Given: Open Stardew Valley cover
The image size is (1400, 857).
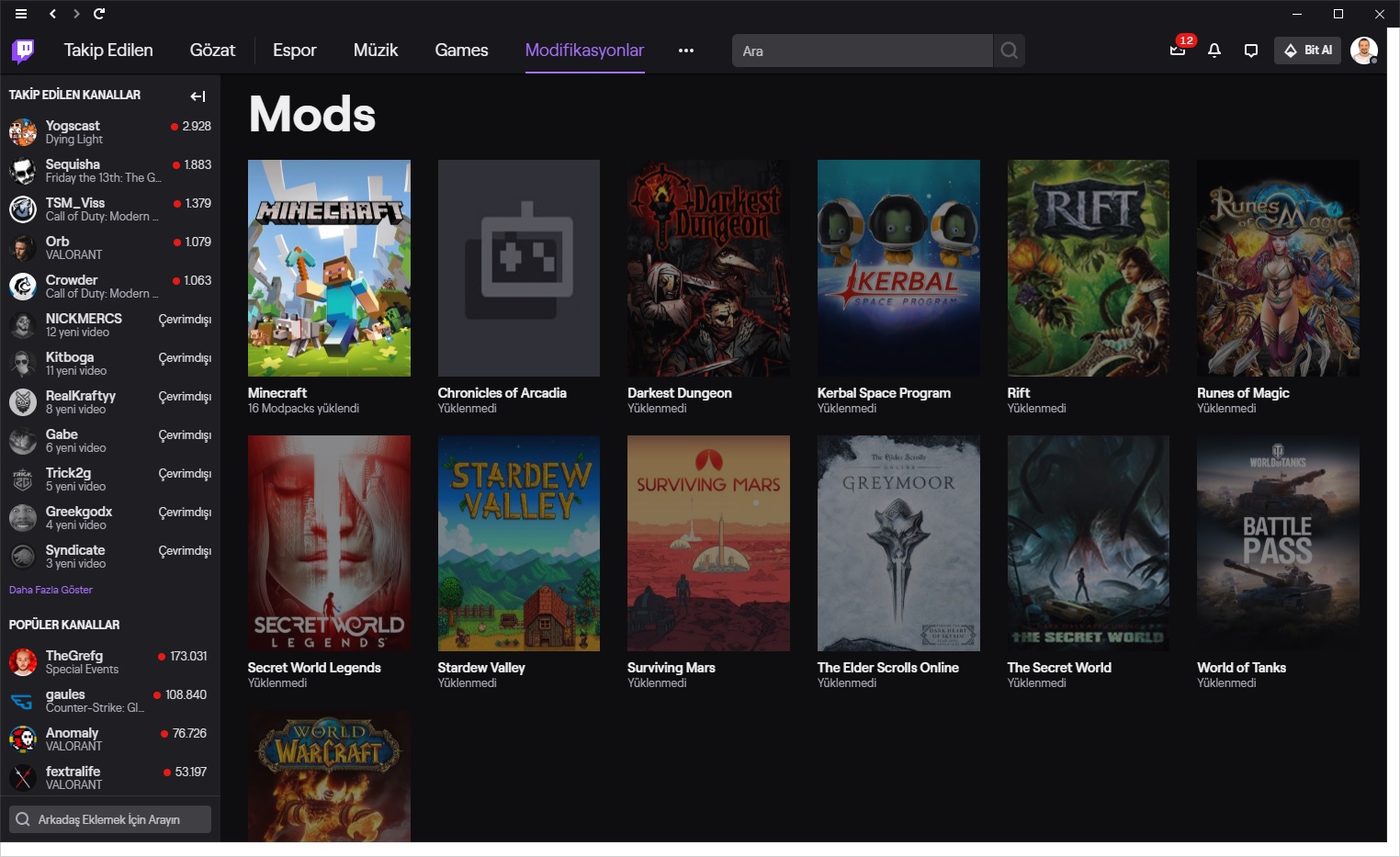Looking at the screenshot, I should point(519,543).
